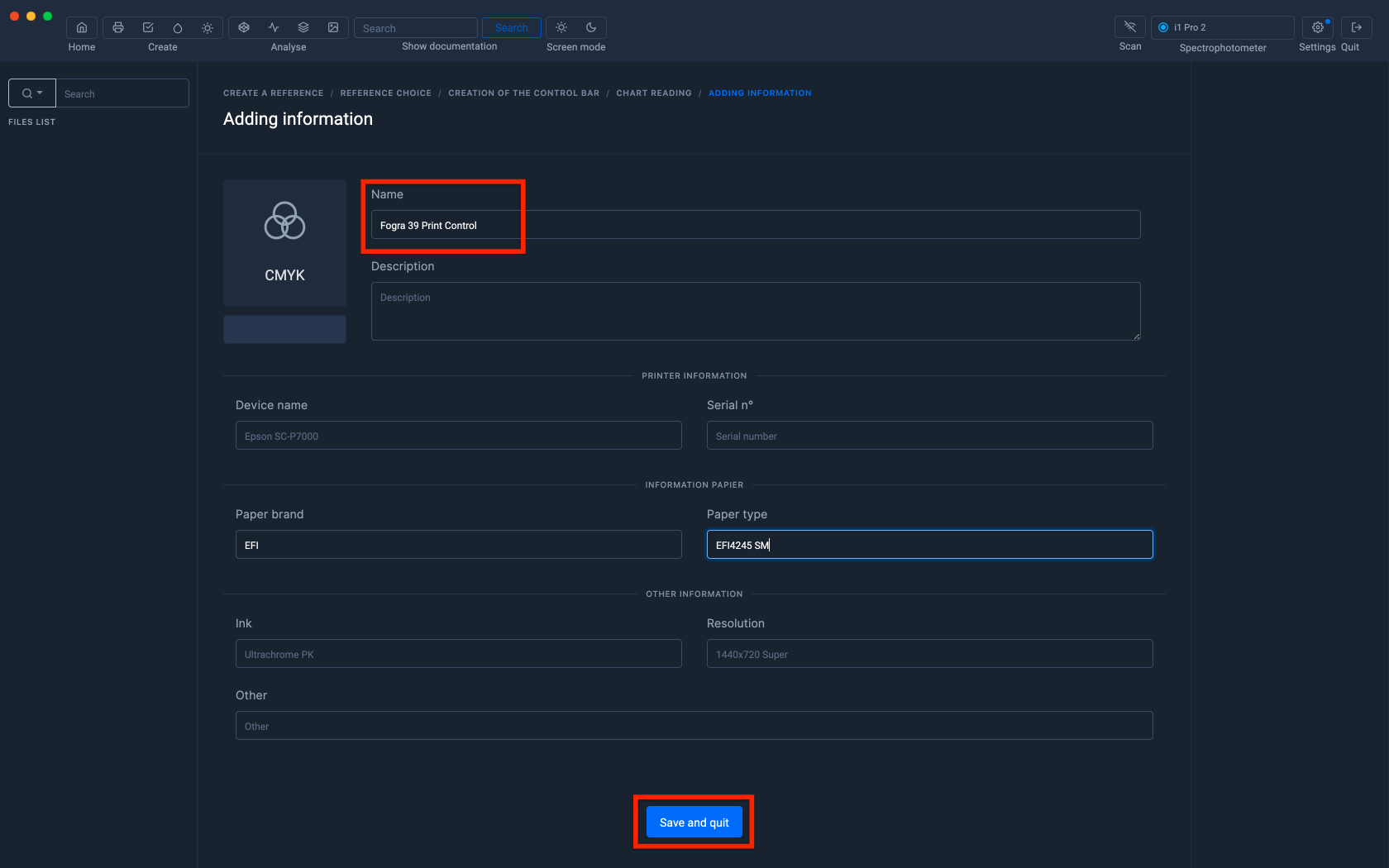Click the Resolution input field

930,654
